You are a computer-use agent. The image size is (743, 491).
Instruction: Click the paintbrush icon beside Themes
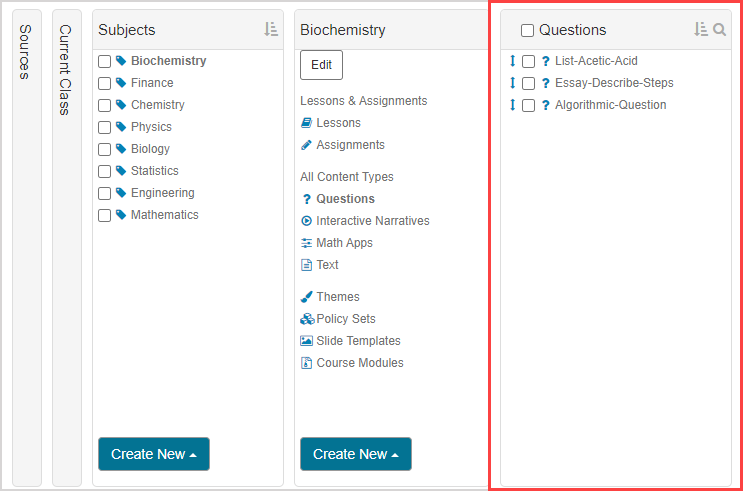click(307, 297)
